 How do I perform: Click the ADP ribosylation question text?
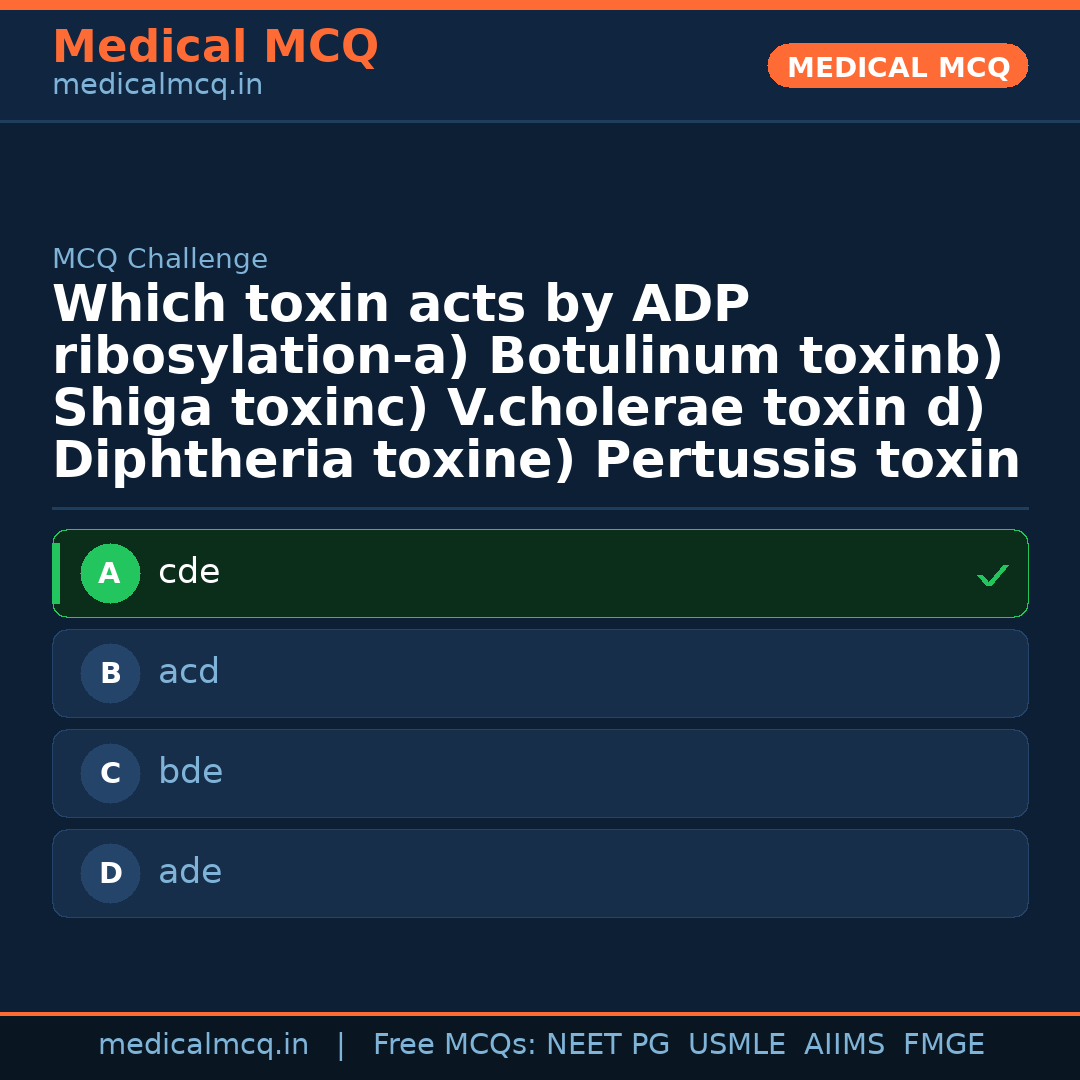pos(536,382)
